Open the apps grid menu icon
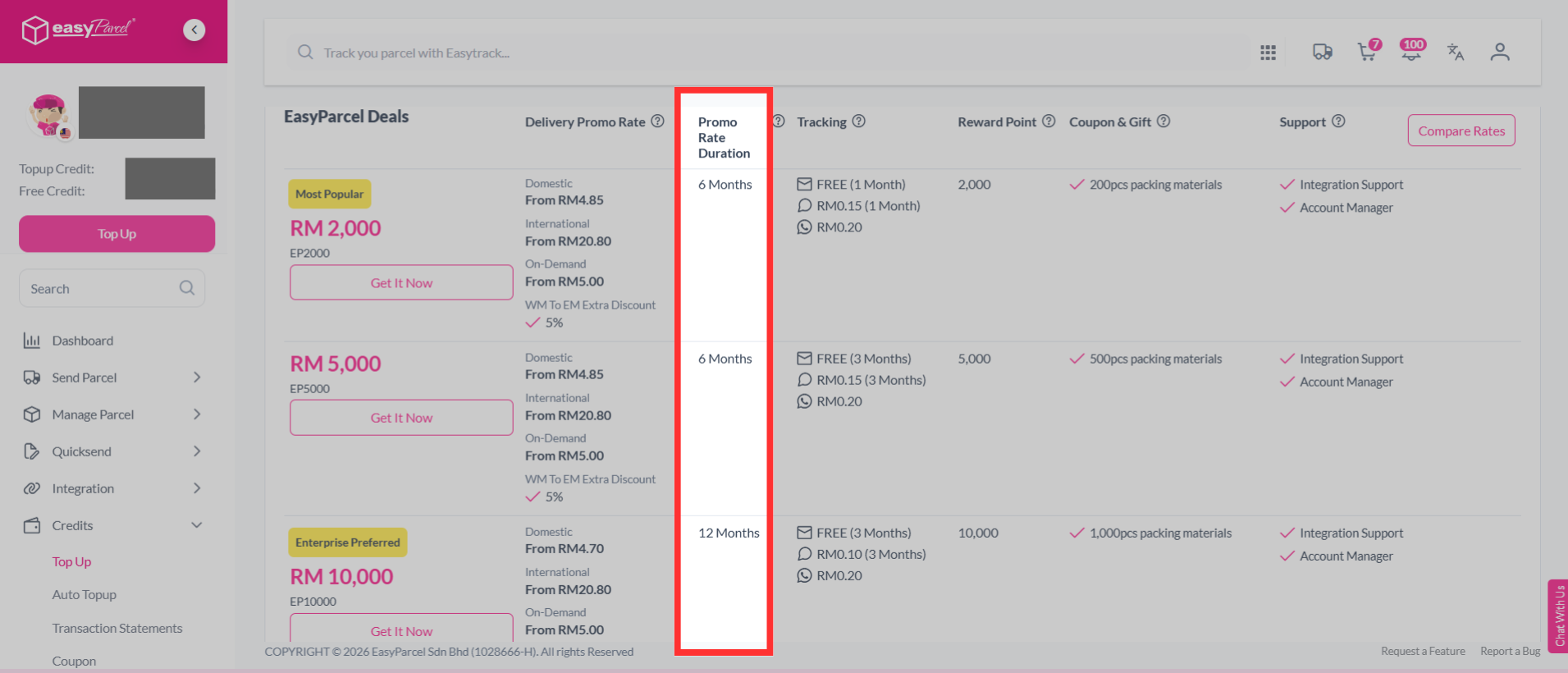The height and width of the screenshot is (673, 1568). (x=1268, y=53)
